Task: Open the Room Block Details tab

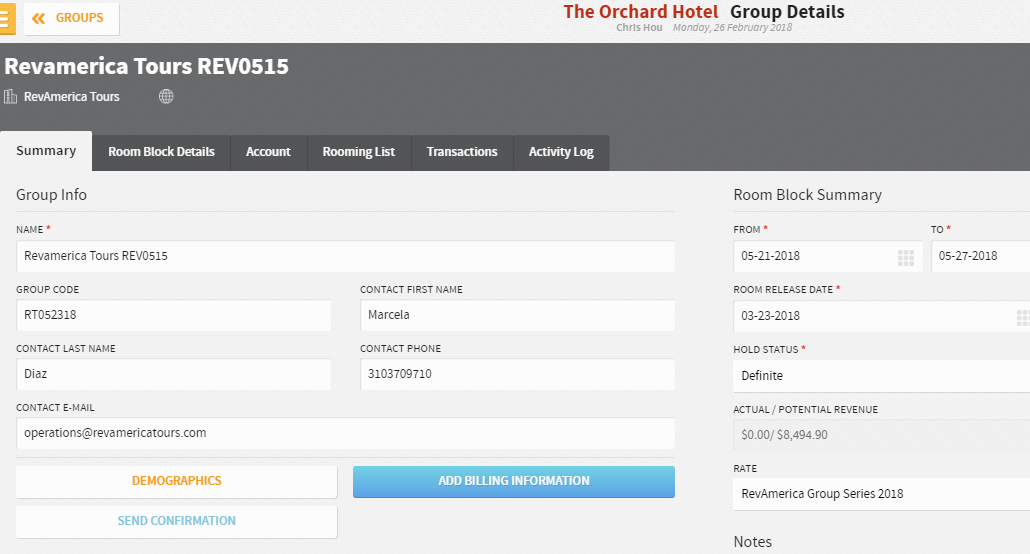Action: [162, 152]
